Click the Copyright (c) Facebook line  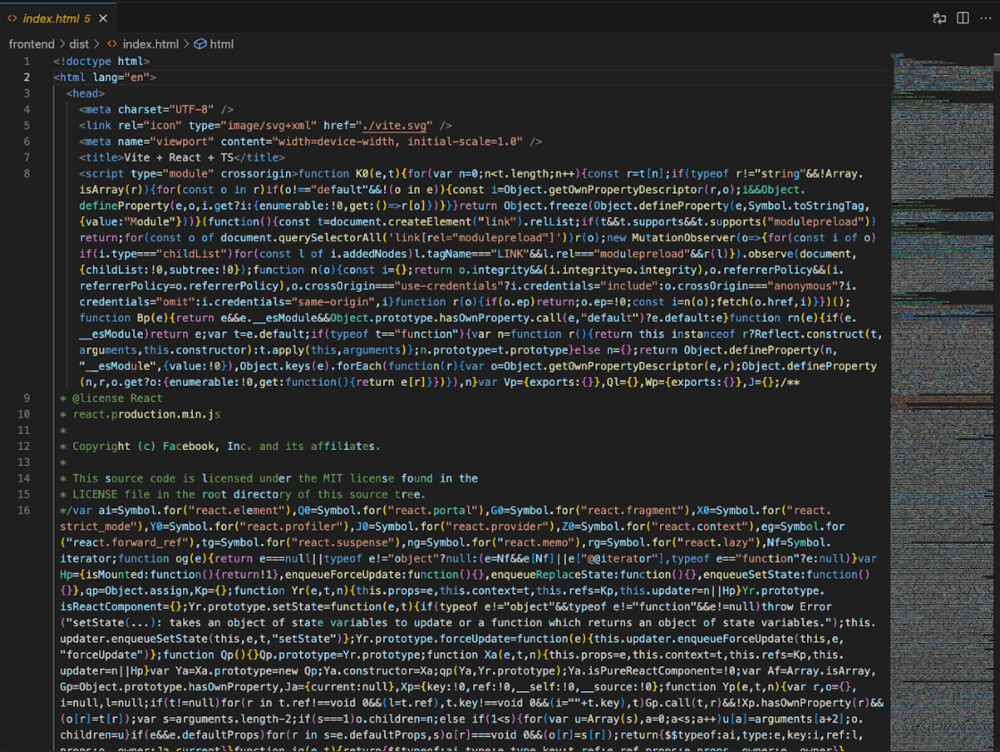220,446
